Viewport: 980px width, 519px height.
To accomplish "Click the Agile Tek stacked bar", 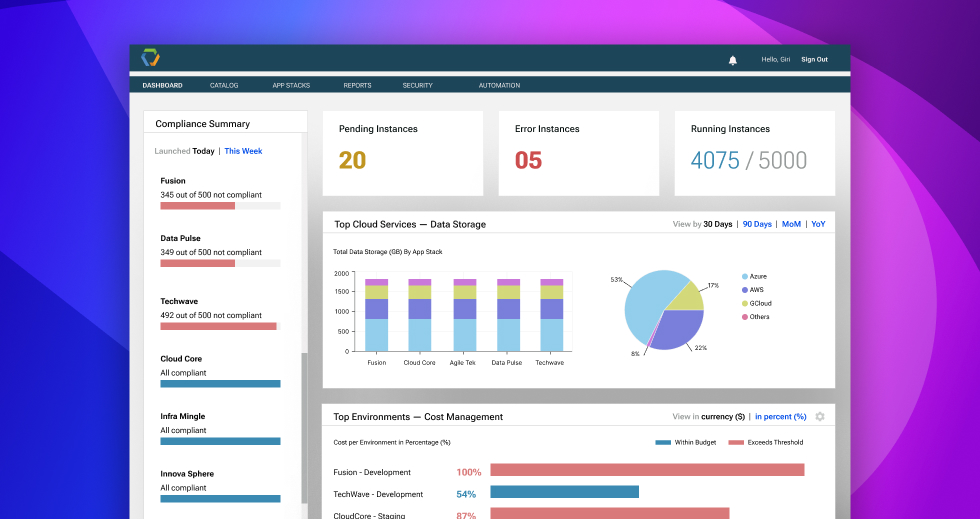I will (x=463, y=315).
